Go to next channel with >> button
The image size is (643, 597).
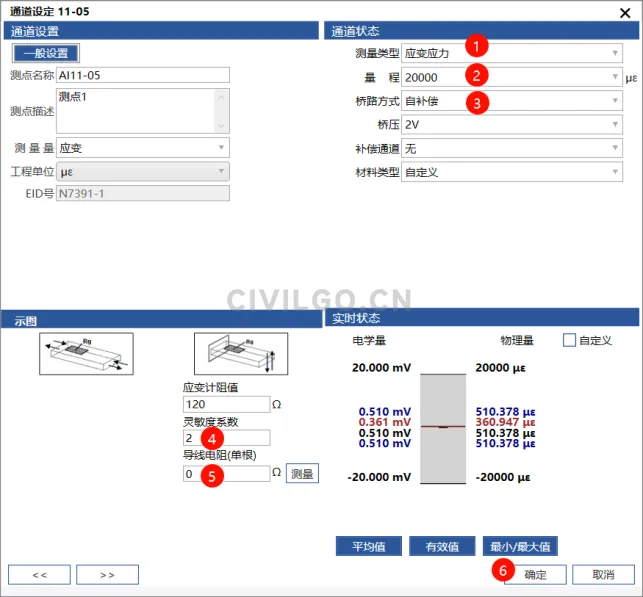pos(107,575)
